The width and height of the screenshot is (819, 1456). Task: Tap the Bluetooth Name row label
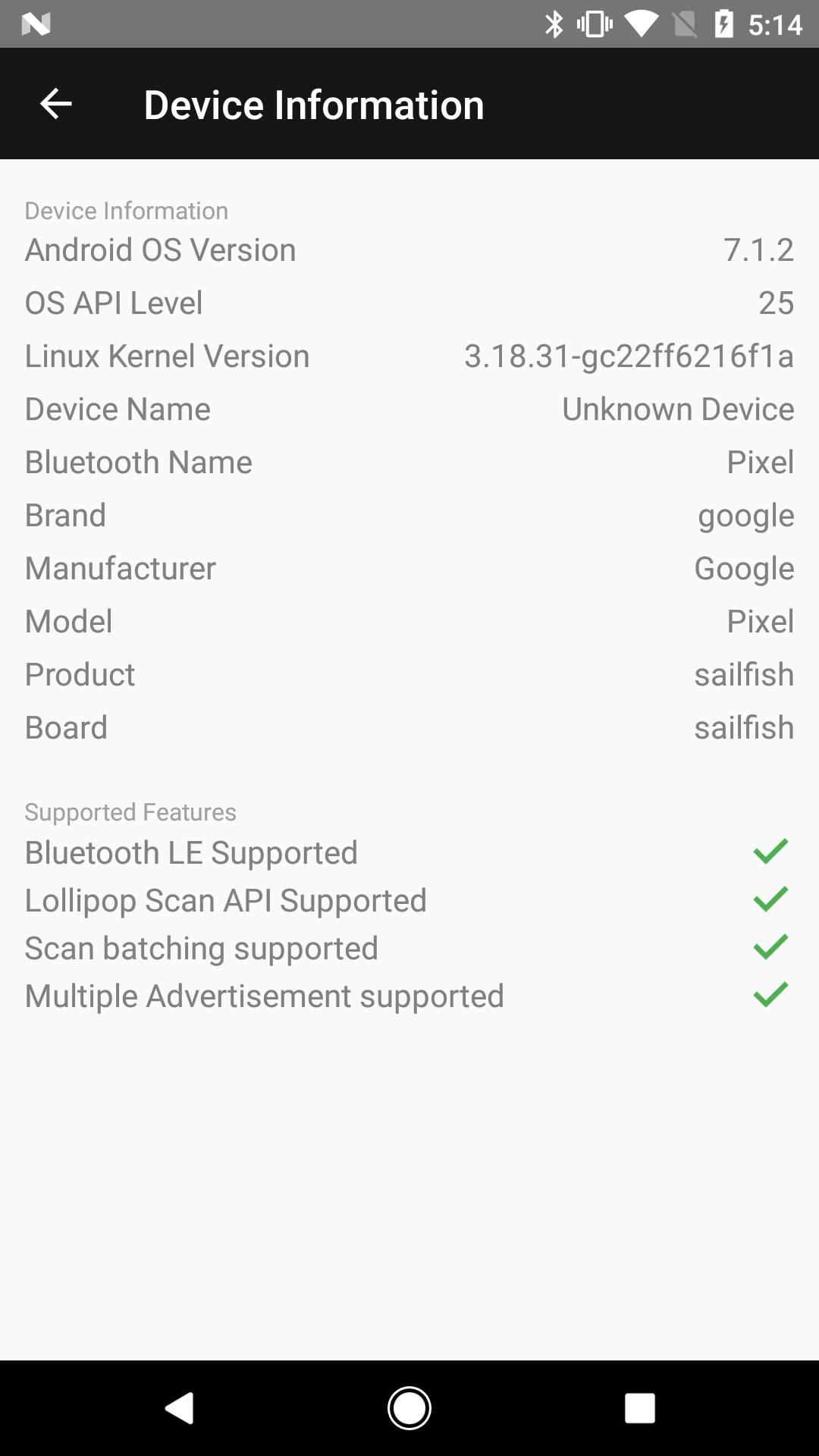point(139,462)
